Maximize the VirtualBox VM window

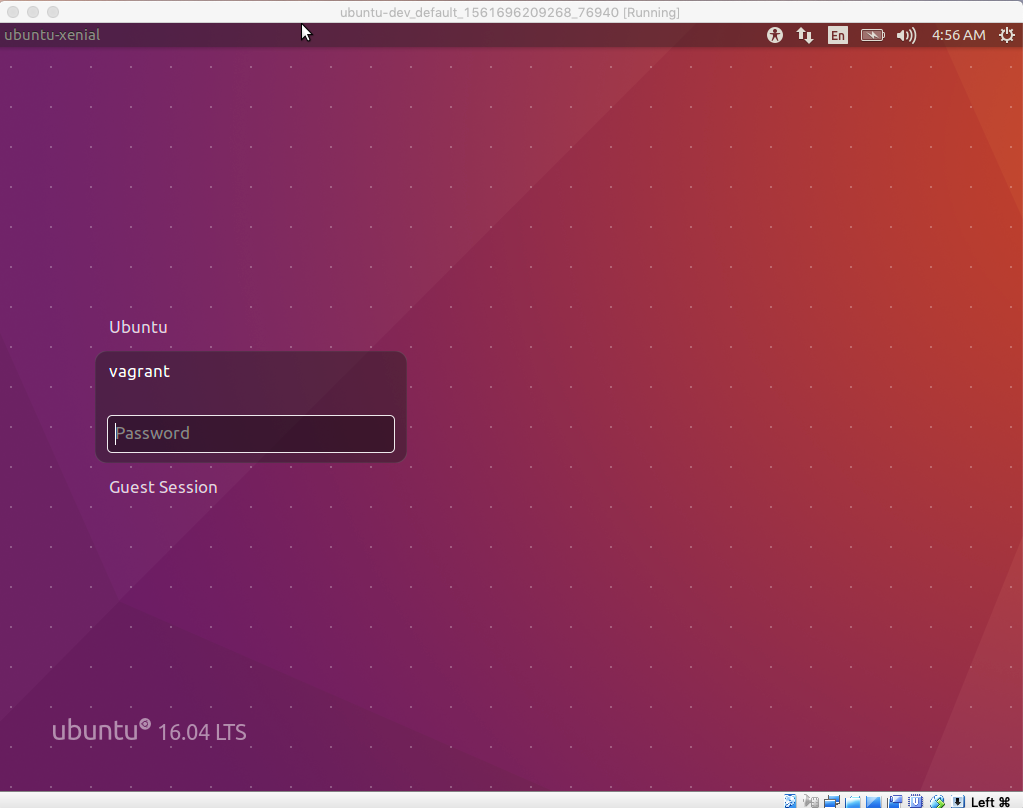pos(53,12)
